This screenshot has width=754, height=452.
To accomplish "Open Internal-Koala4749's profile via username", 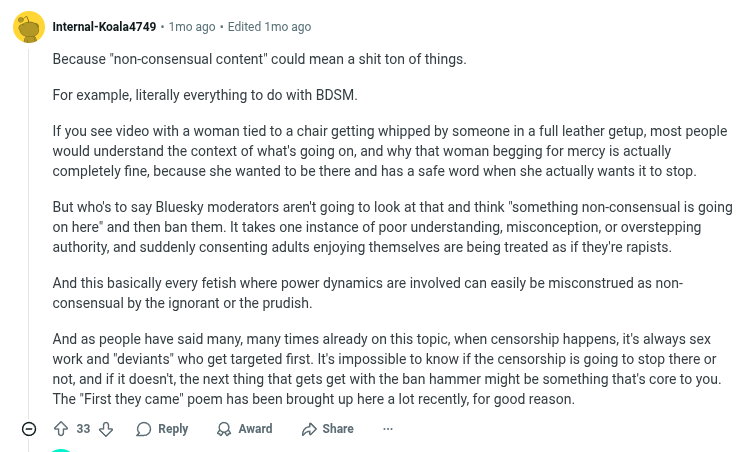I will coord(104,27).
